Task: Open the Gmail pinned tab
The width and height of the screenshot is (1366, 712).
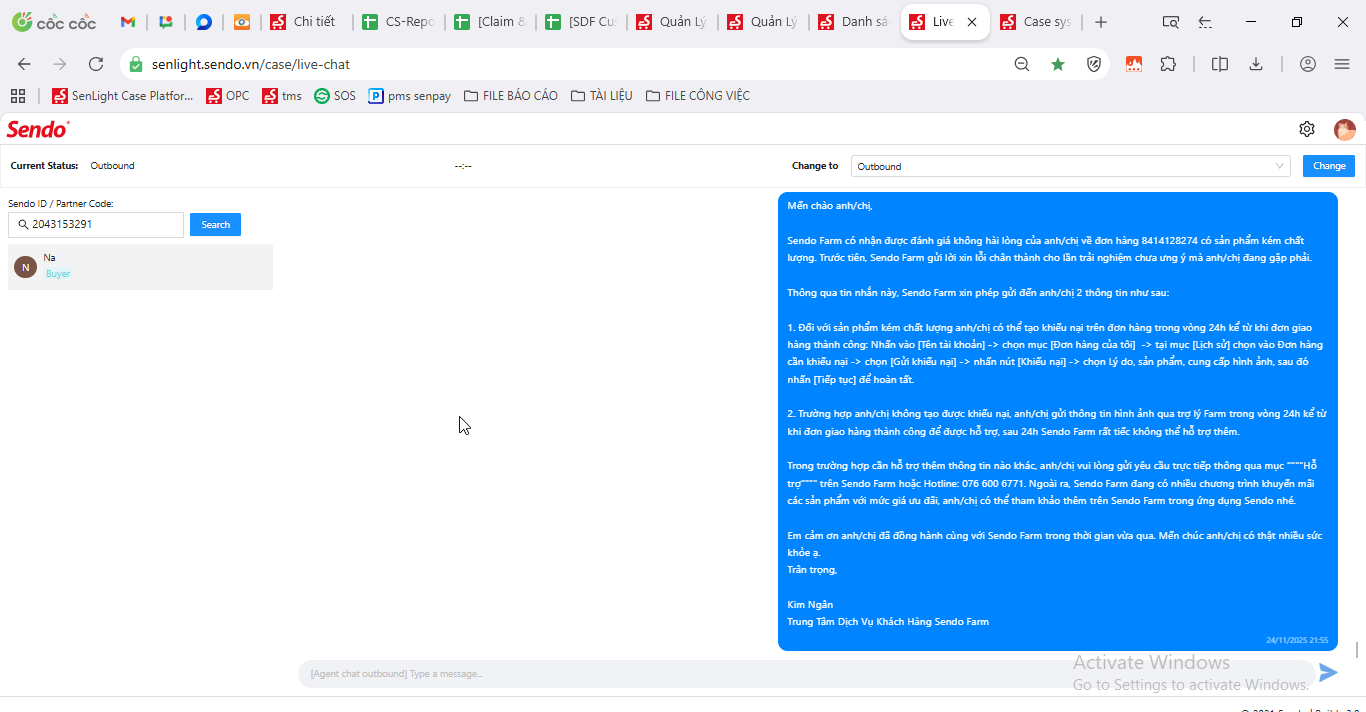Action: coord(127,22)
